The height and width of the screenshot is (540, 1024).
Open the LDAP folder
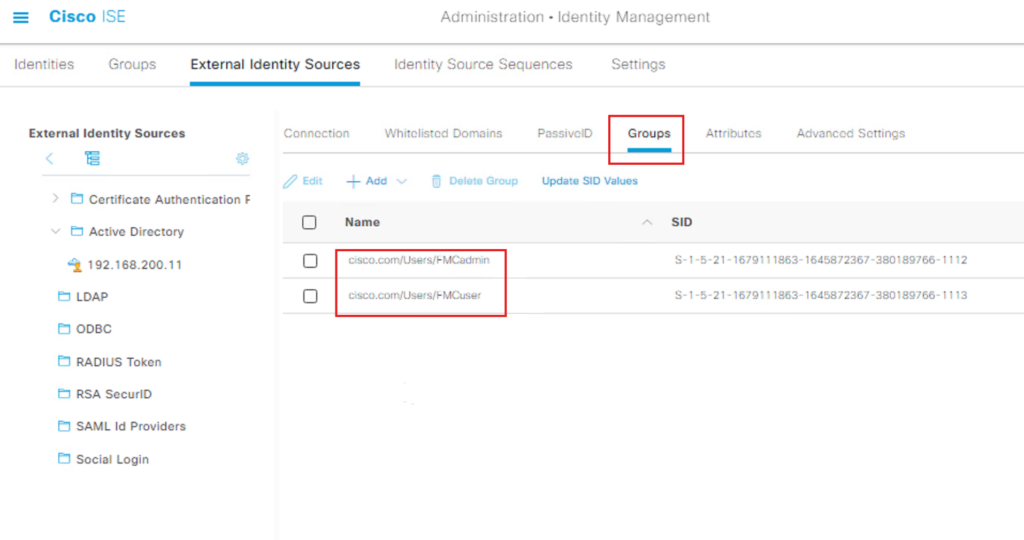91,297
